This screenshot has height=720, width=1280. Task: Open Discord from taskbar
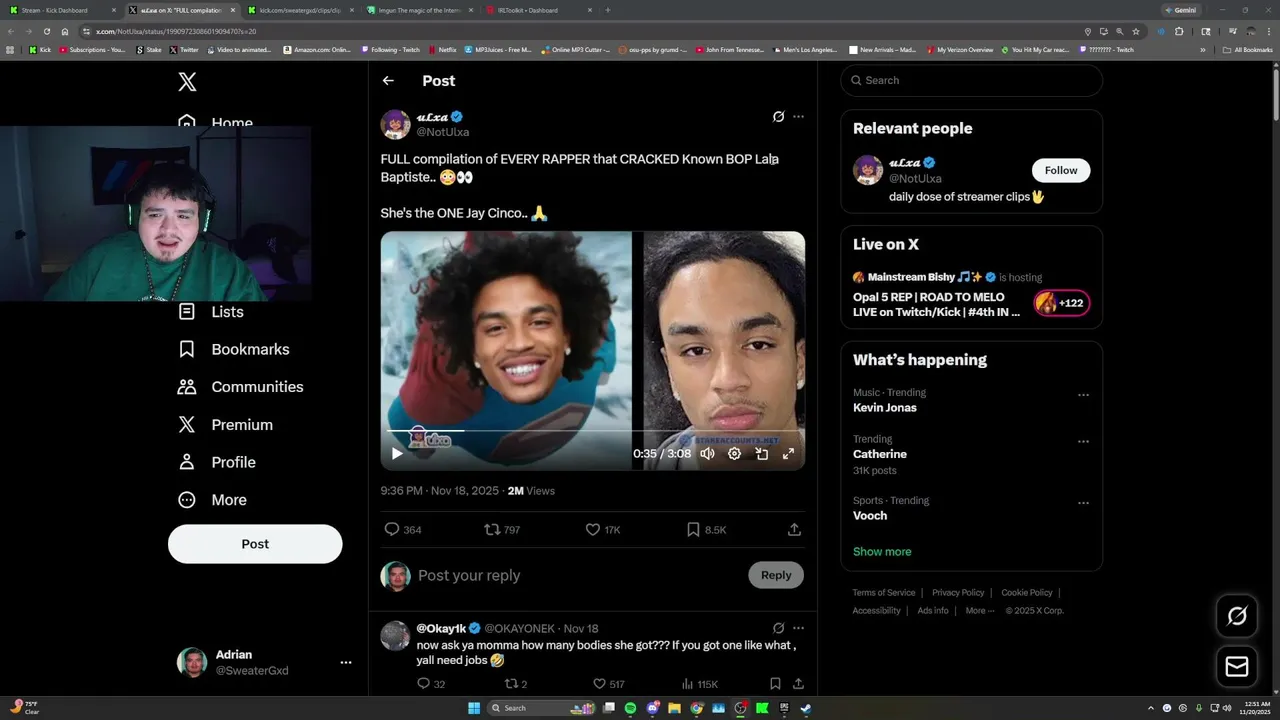coord(652,708)
